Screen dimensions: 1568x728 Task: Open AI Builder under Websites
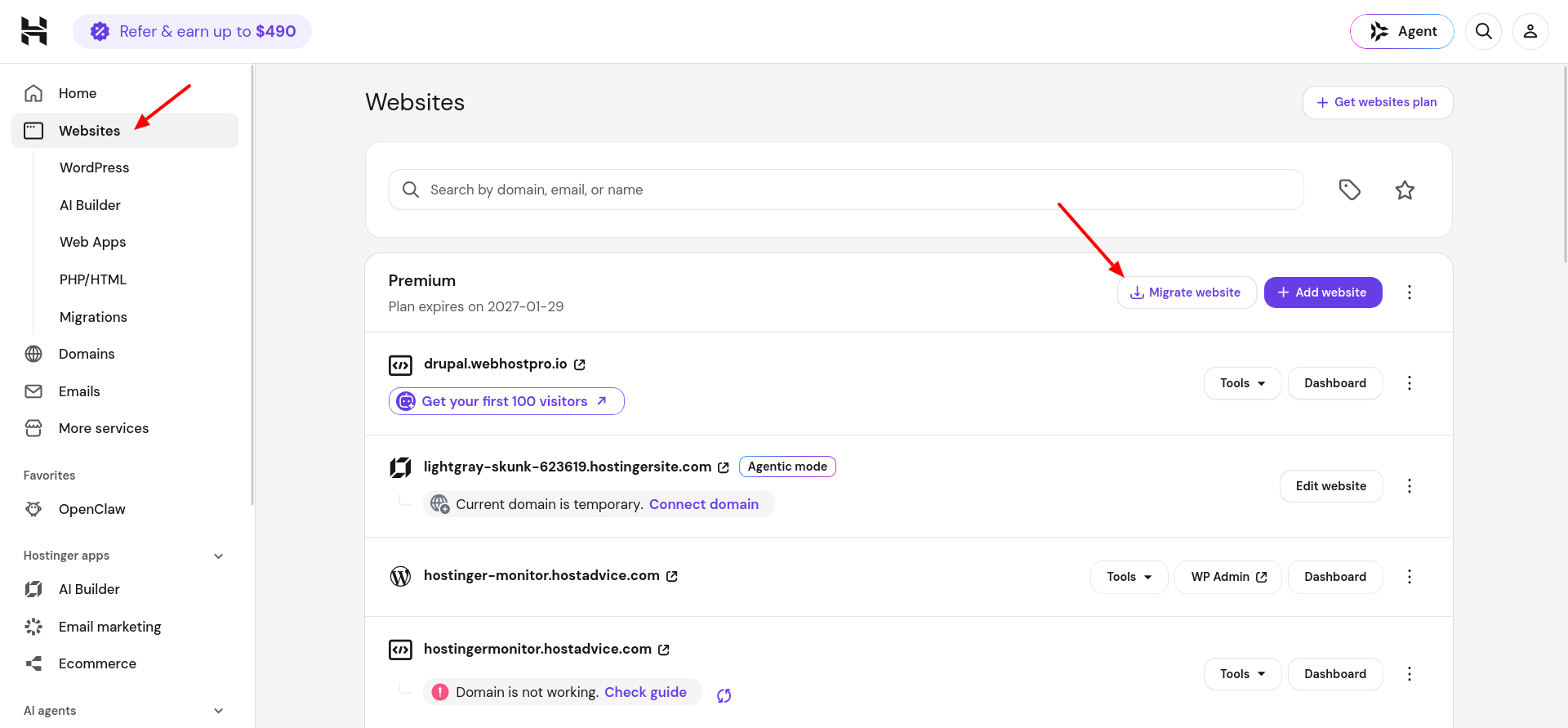point(90,205)
